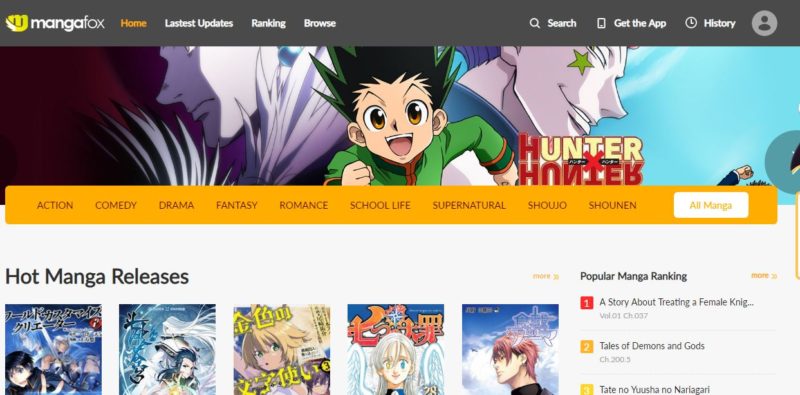
Task: Click the Search link in header
Action: coord(561,23)
